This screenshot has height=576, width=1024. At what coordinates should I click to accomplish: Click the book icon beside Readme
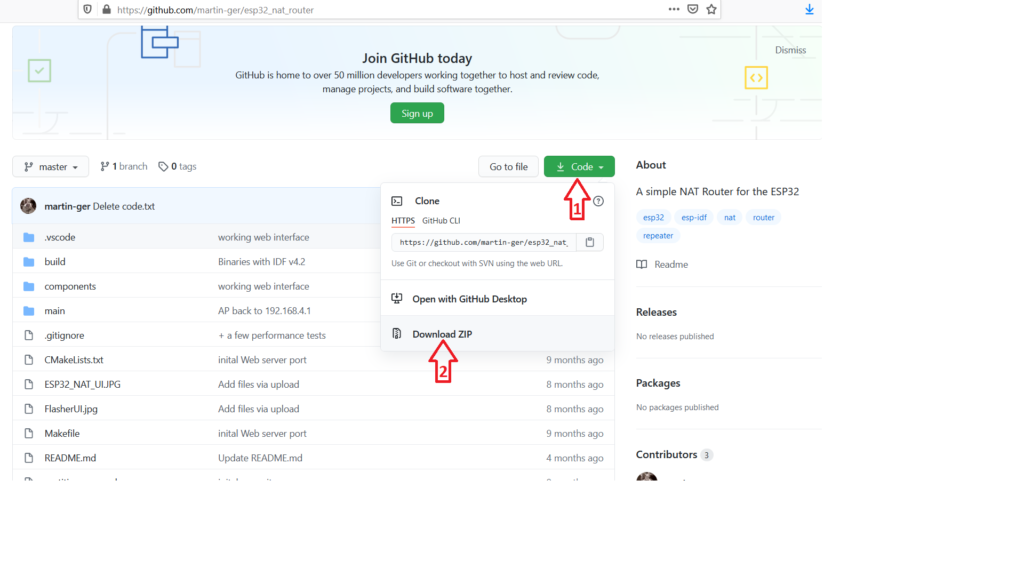[x=642, y=264]
